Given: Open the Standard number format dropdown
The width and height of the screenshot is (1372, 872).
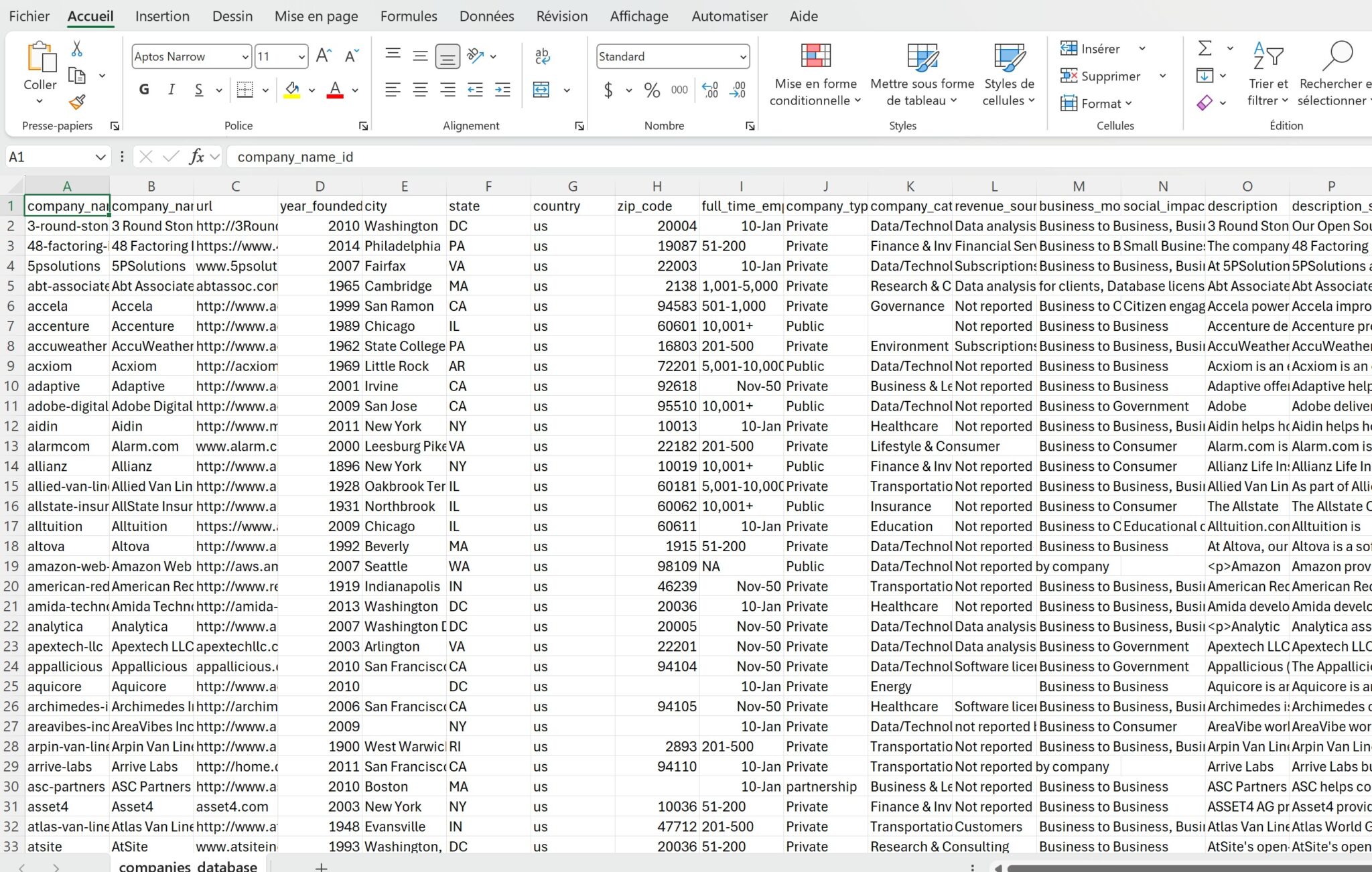Looking at the screenshot, I should [745, 56].
